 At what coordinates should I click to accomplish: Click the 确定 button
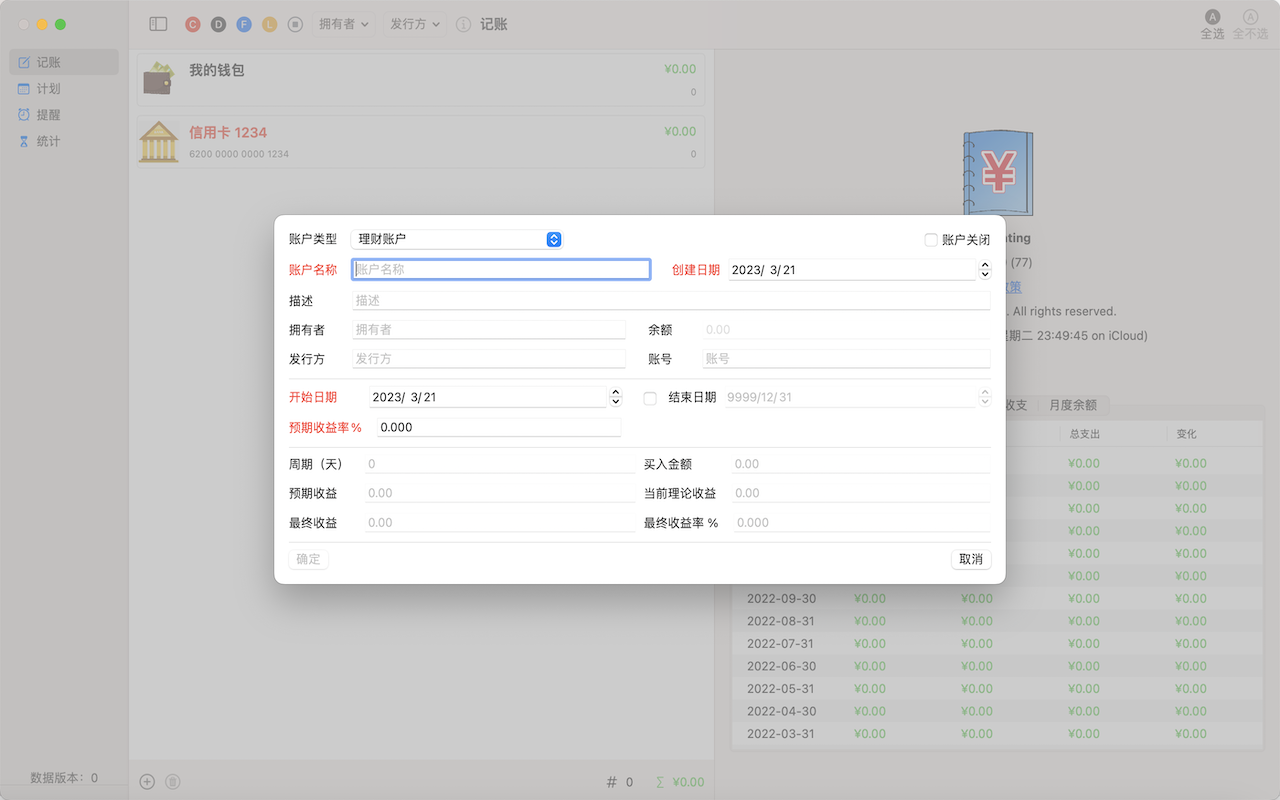(x=309, y=559)
